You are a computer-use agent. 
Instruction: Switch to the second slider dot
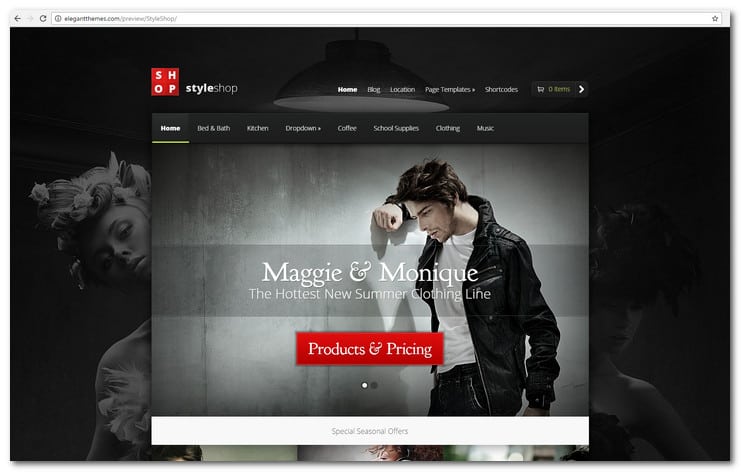click(375, 384)
